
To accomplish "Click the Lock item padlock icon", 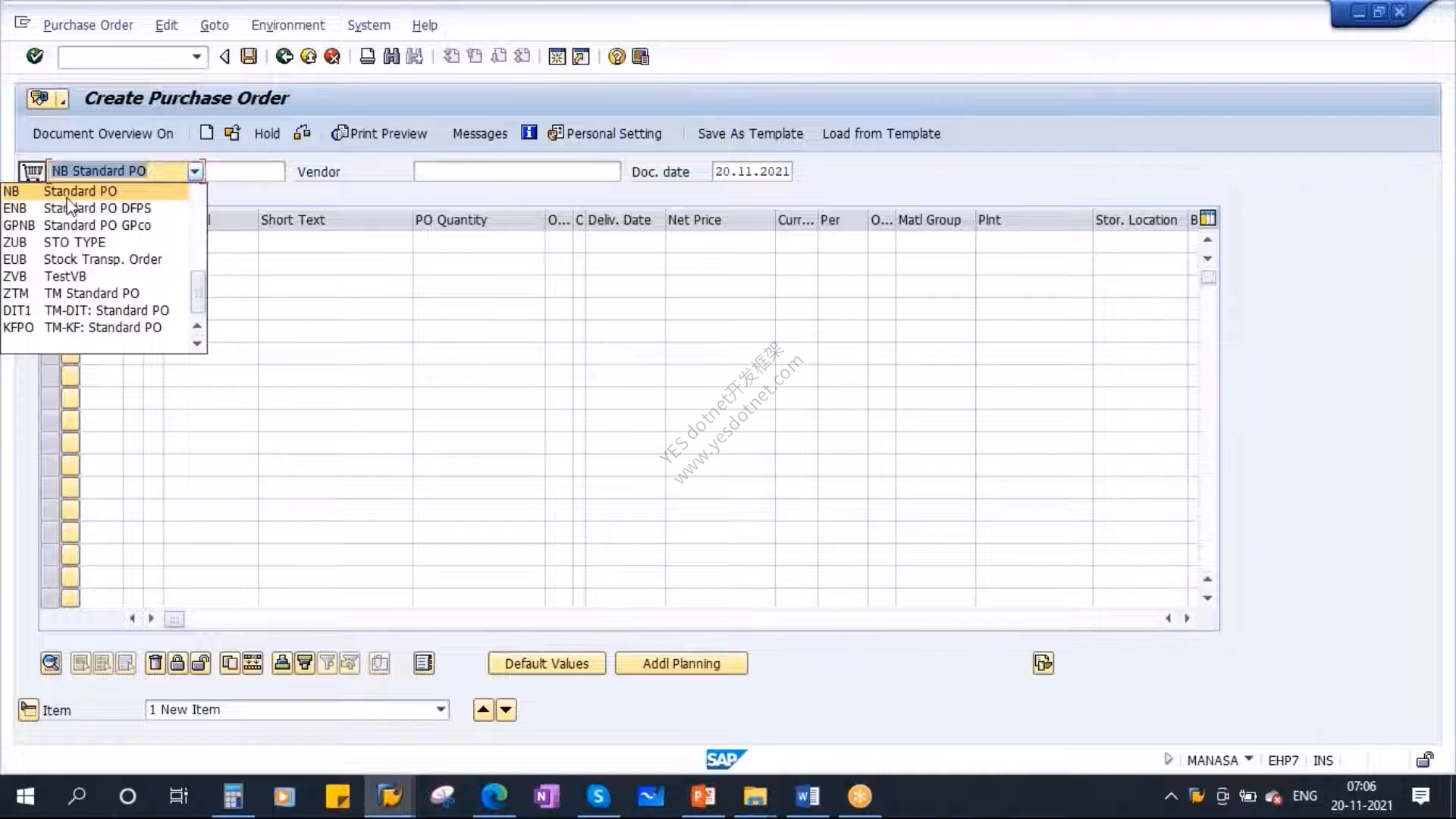I will tap(177, 664).
